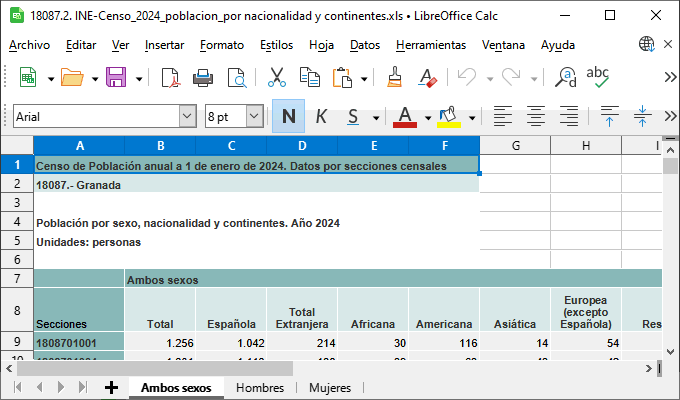Toggle Underline formatting (S button)
This screenshot has width=680, height=400.
354,116
